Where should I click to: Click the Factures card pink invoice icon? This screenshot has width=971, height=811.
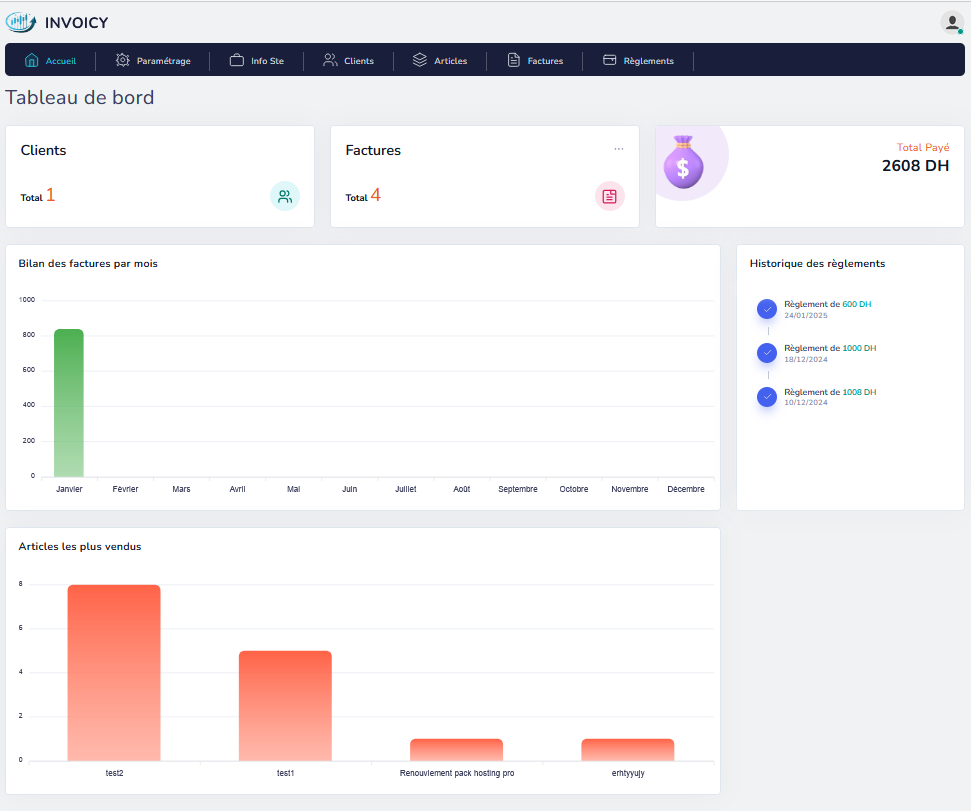609,196
